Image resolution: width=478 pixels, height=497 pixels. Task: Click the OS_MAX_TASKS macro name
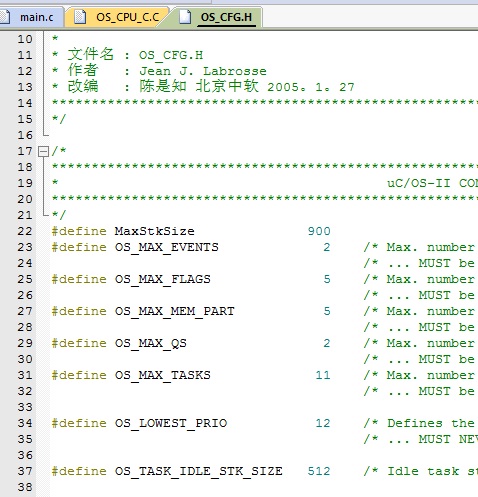[163, 375]
